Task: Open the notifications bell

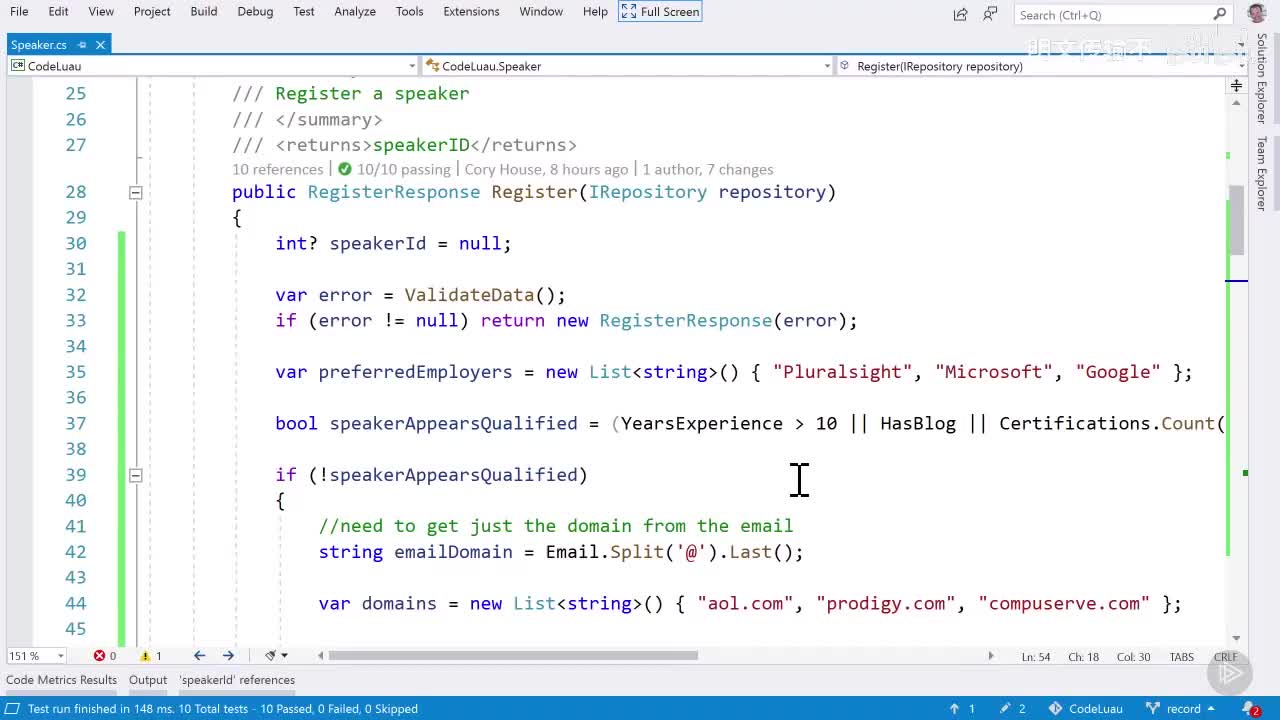Action: click(x=1254, y=709)
